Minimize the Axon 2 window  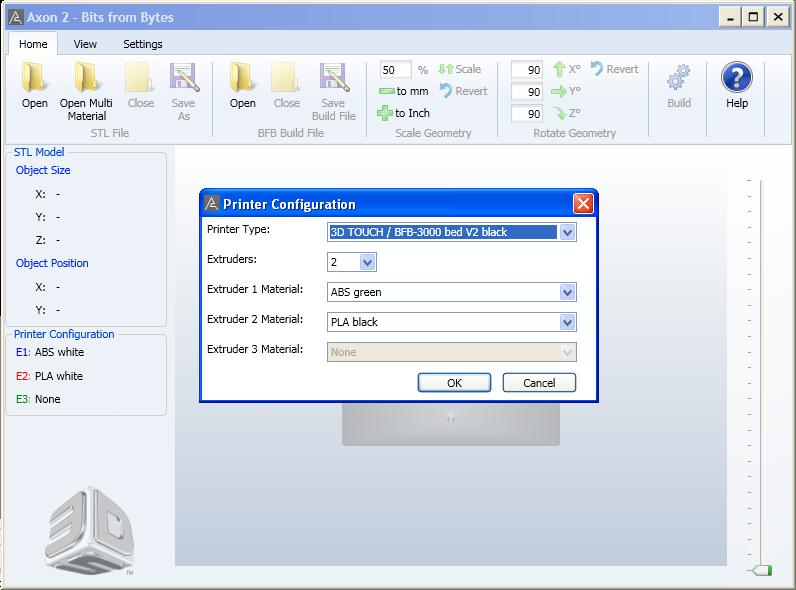[730, 17]
